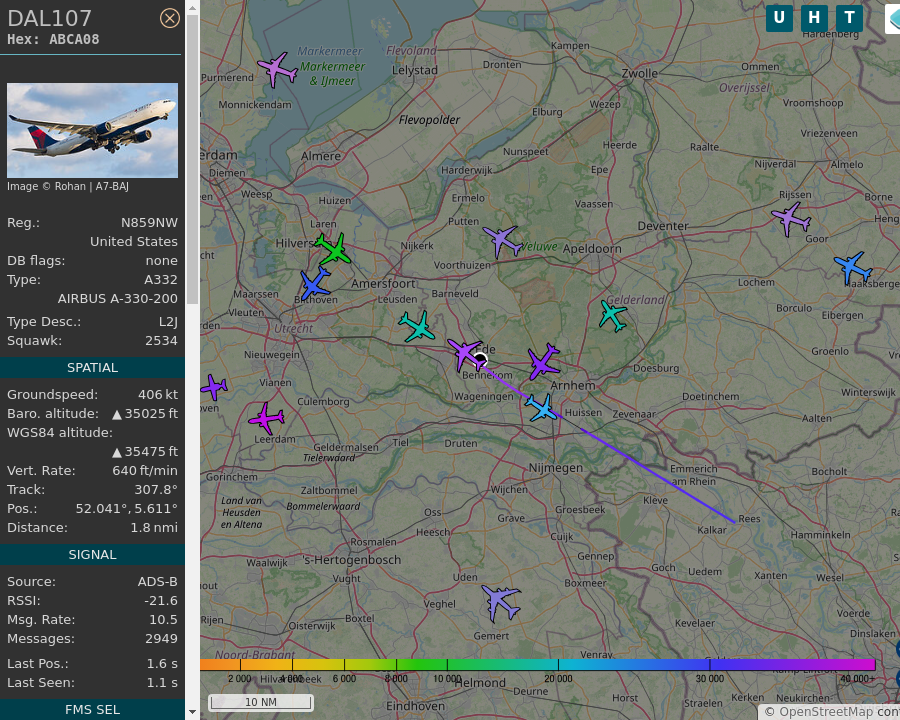This screenshot has width=900, height=720.
Task: Click the info panel vertical scrollbar thumb
Action: coord(192,160)
